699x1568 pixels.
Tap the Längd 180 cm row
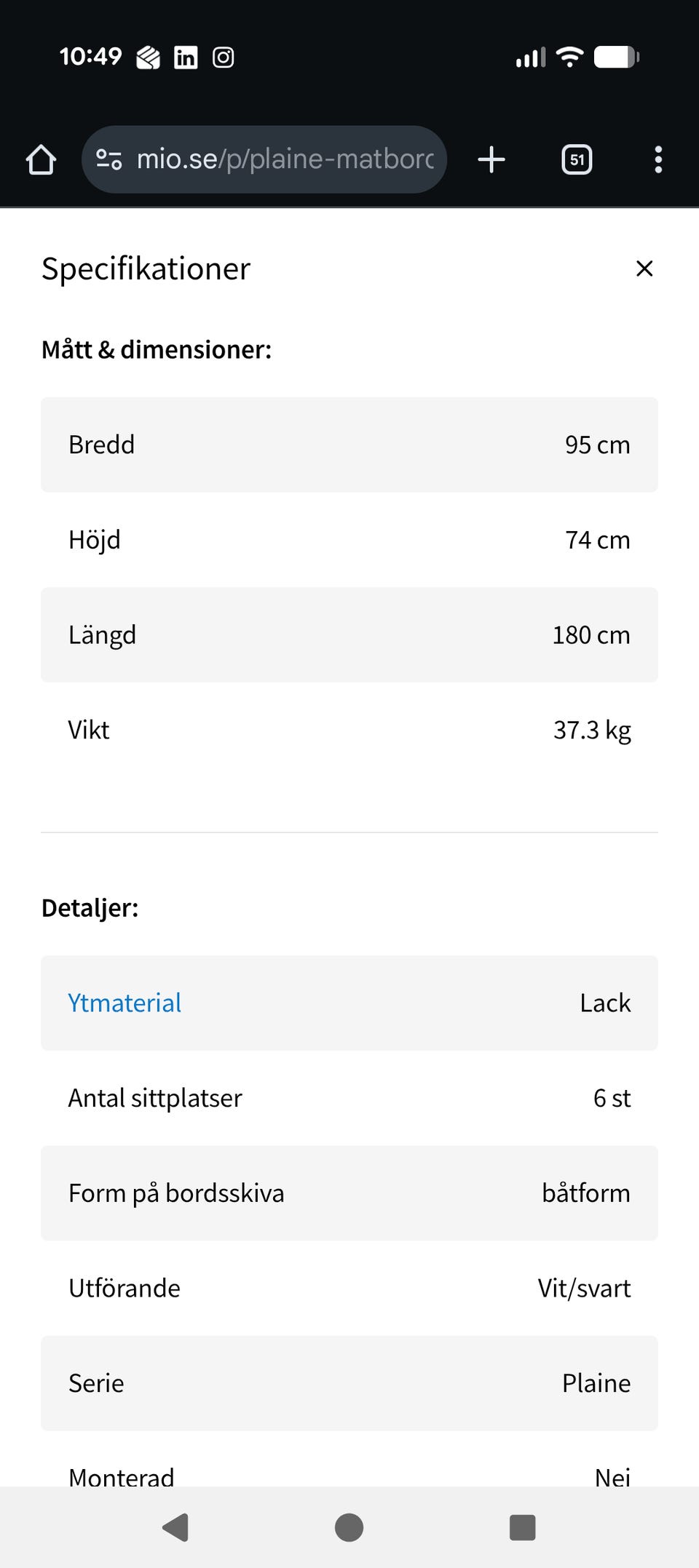click(349, 634)
